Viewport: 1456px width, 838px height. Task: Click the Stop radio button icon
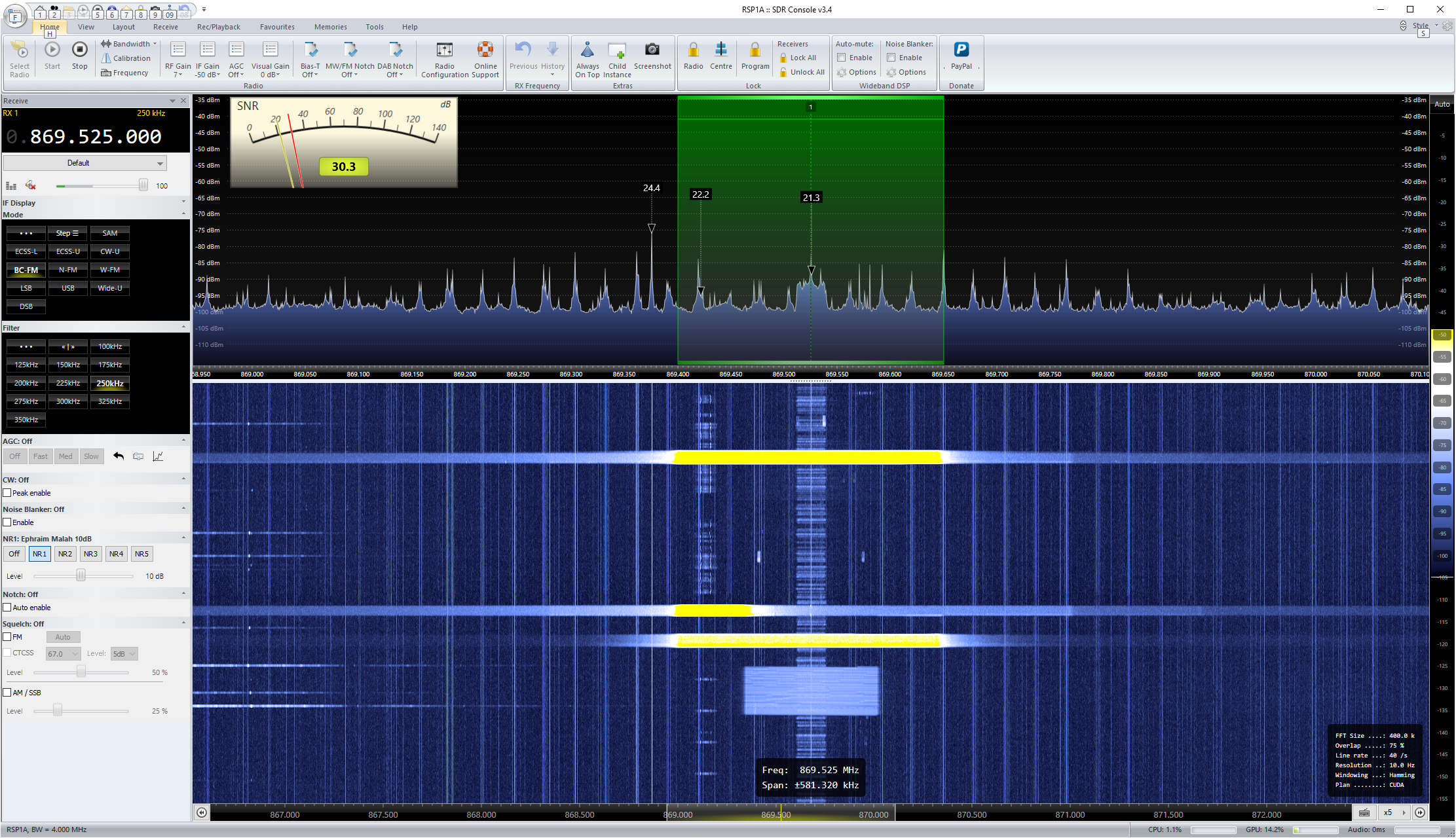pos(79,50)
